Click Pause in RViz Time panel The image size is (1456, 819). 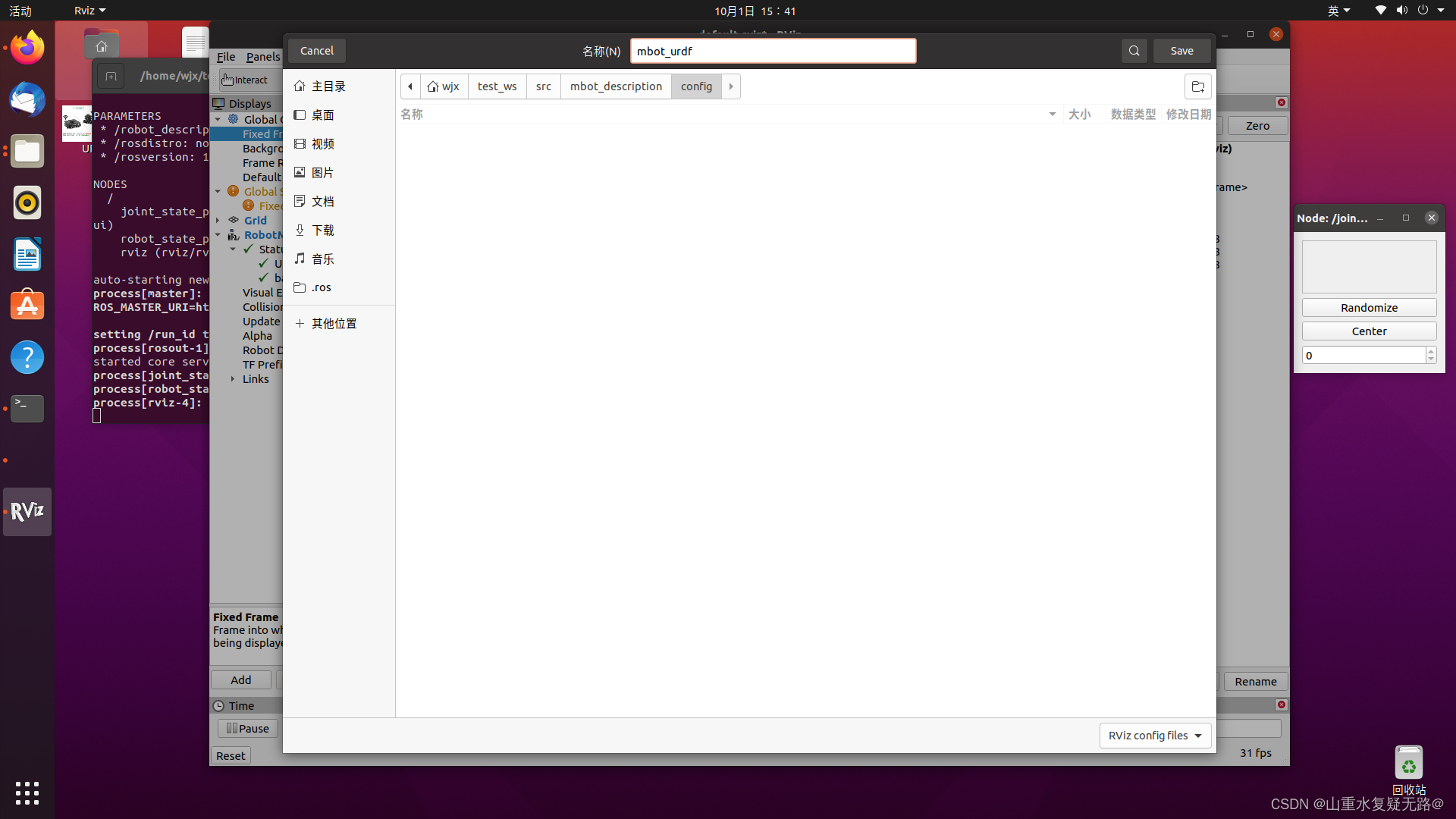point(248,729)
